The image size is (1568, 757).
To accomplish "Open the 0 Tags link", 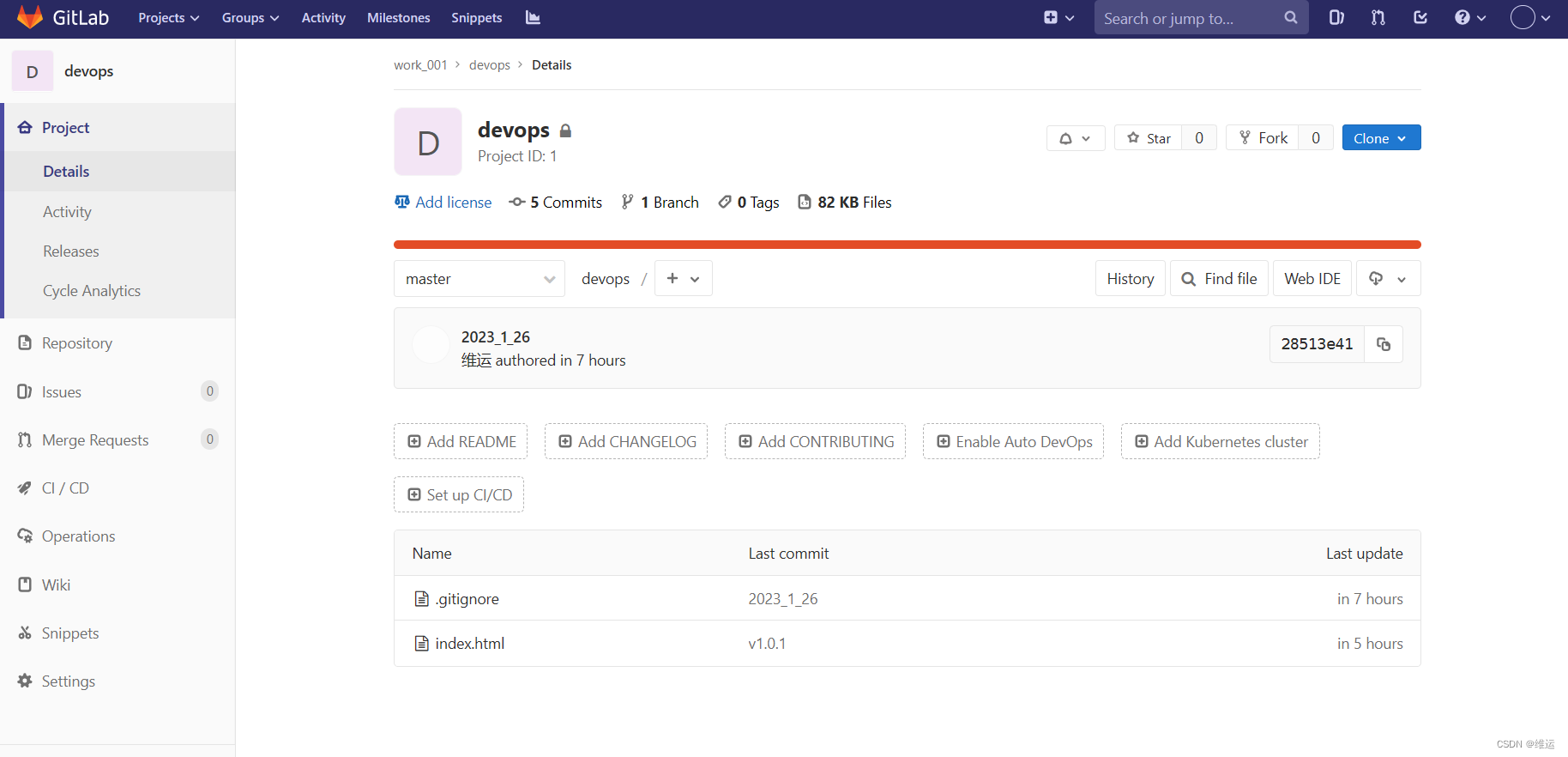I will coord(749,203).
